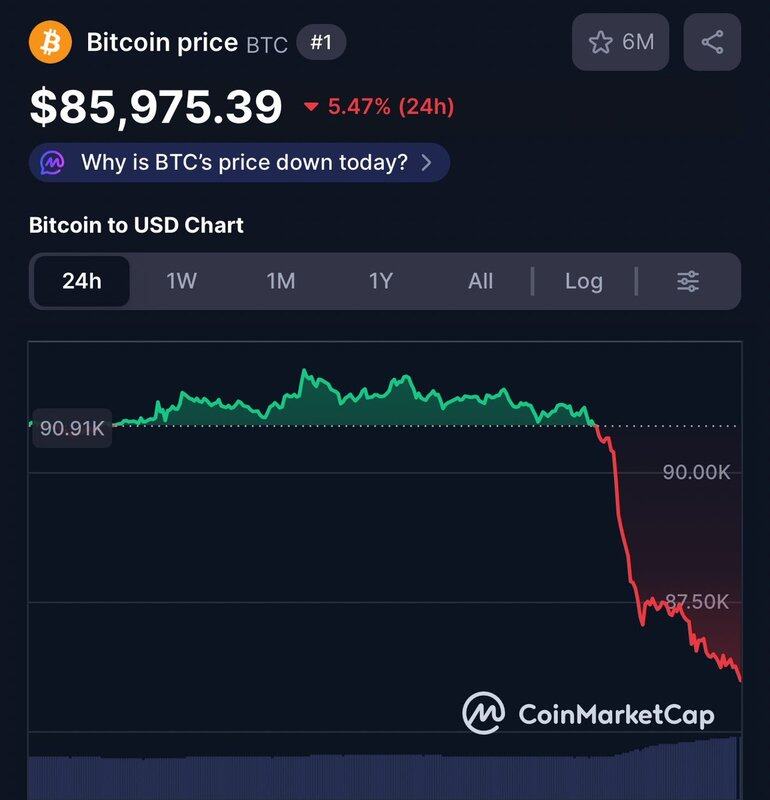
Task: Switch to the 1M chart range
Action: click(281, 281)
